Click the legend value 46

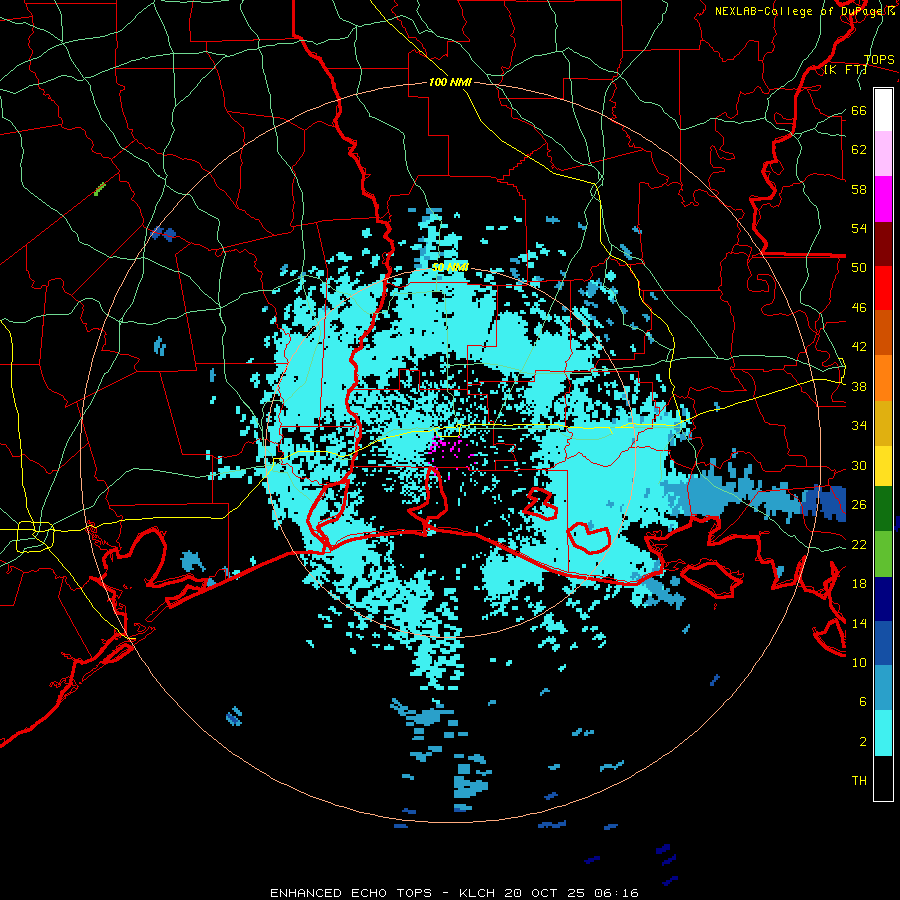click(x=859, y=308)
